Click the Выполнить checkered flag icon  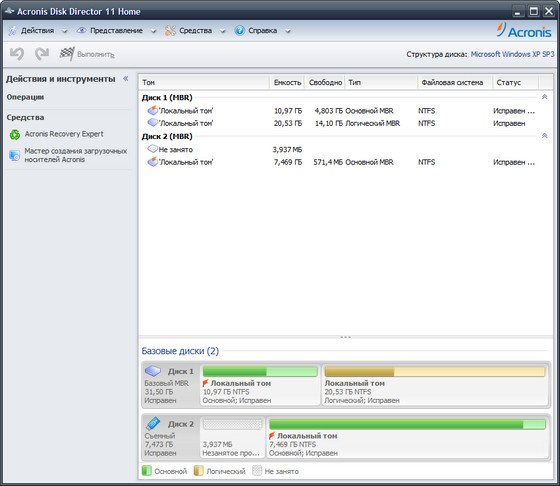pos(67,54)
